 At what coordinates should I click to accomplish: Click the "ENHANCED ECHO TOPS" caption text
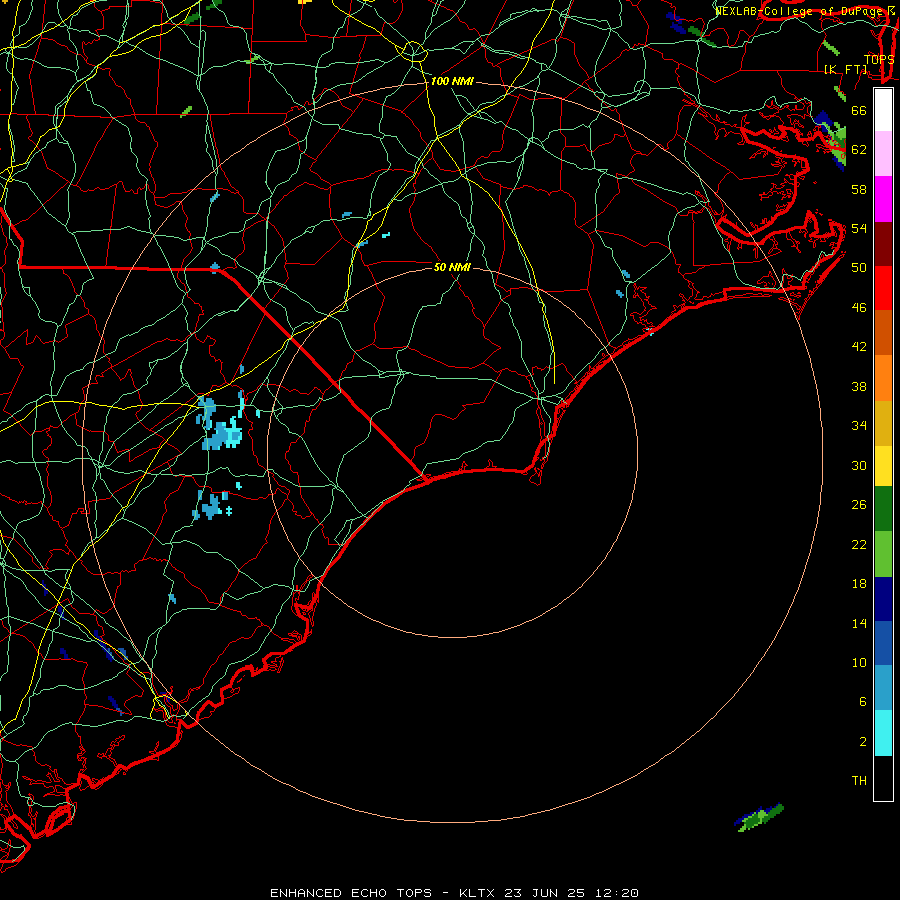[x=351, y=893]
